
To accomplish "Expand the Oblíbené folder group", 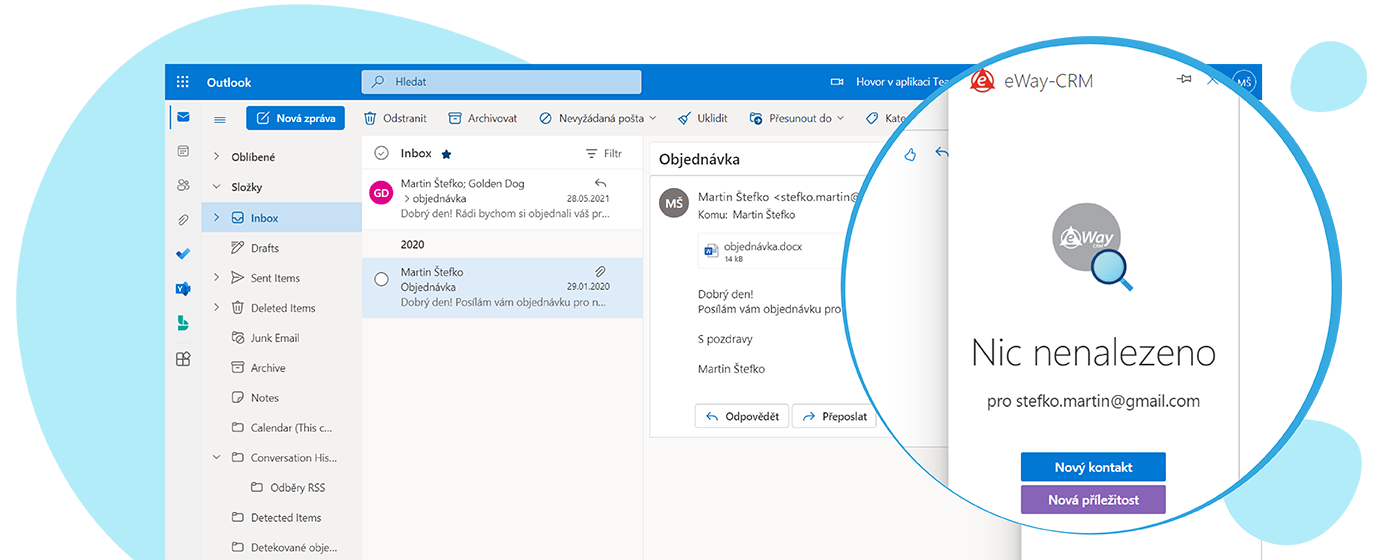I will 216,157.
